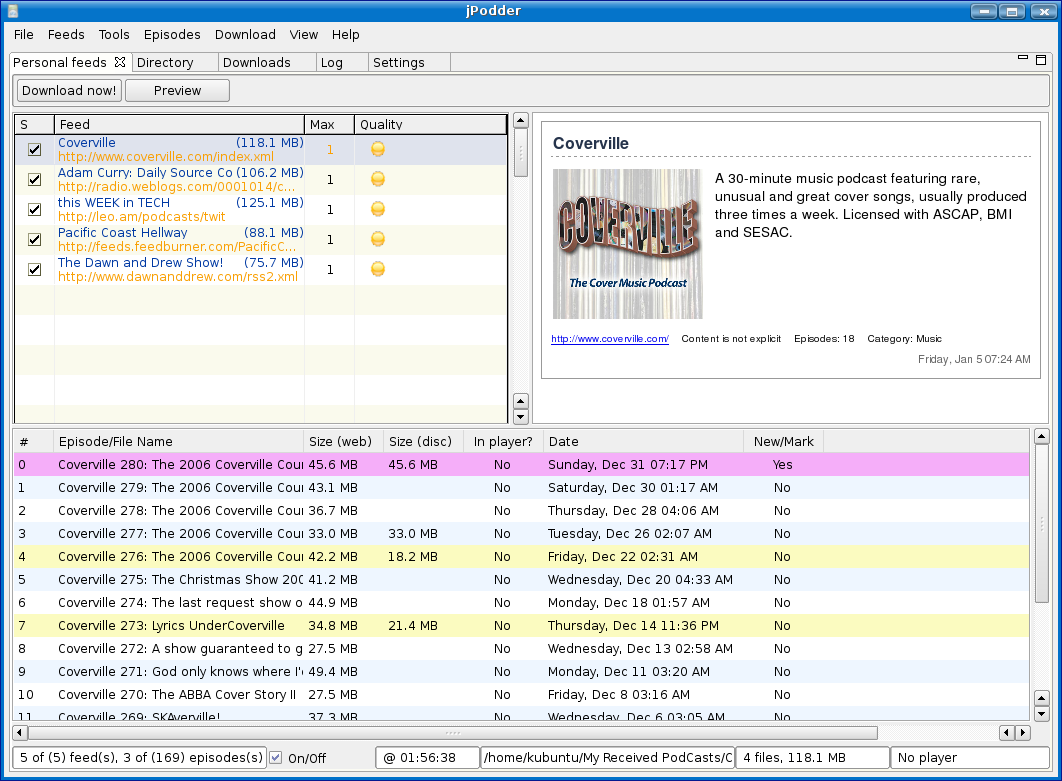The image size is (1062, 781).
Task: Click the In player? column header
Action: [x=503, y=442]
